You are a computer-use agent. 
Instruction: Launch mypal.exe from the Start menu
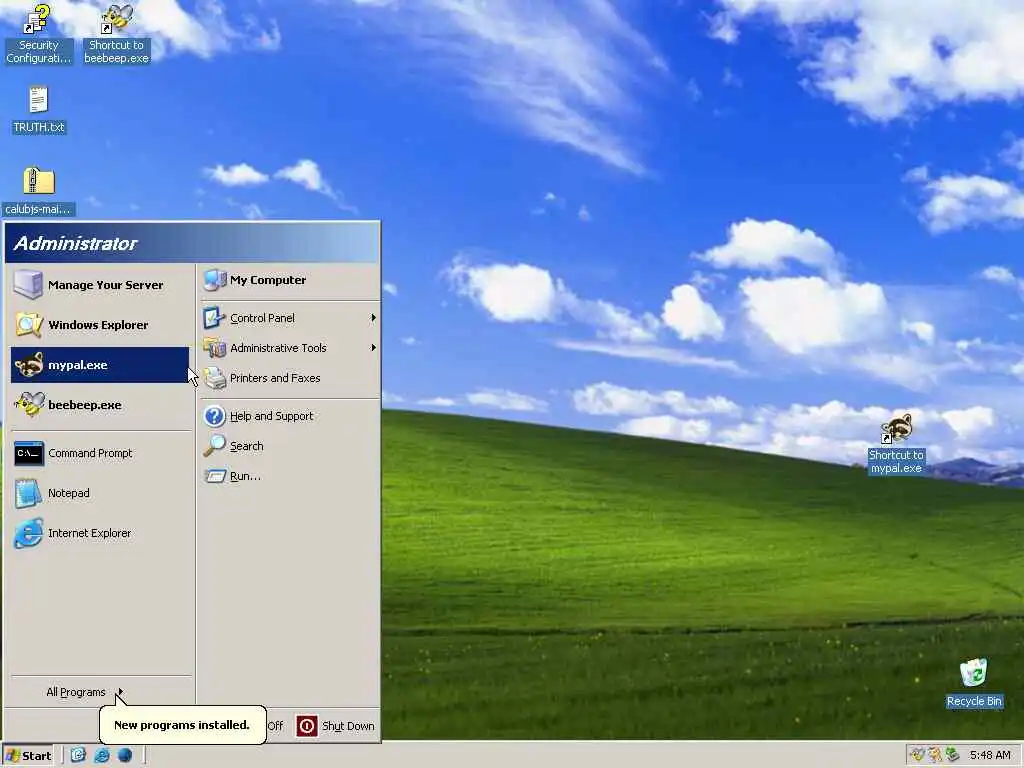coord(100,364)
